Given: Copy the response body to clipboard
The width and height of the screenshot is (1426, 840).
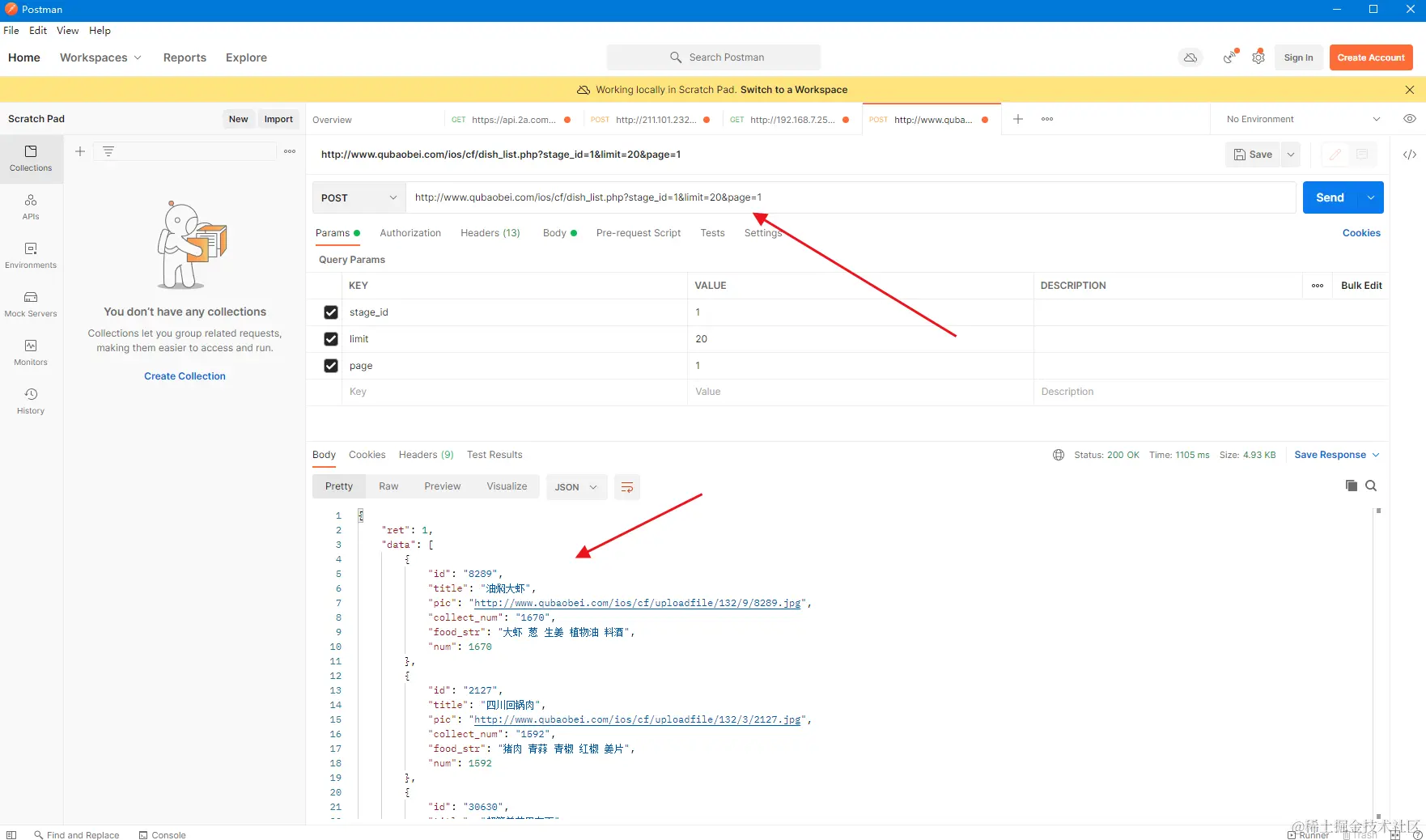Looking at the screenshot, I should pyautogui.click(x=1352, y=486).
